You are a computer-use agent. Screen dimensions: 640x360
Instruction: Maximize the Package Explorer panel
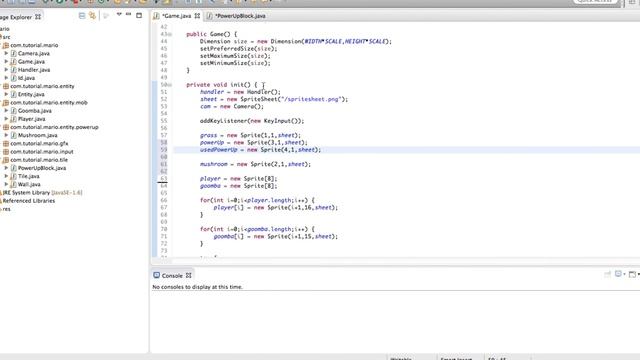tap(139, 16)
